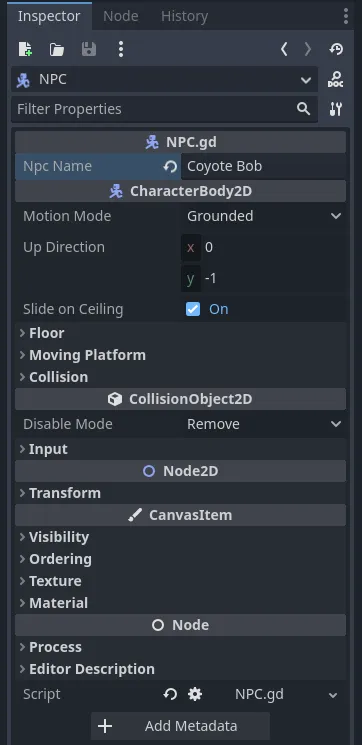Toggle Slide on Ceiling checkbox
Image resolution: width=362 pixels, height=745 pixels.
click(193, 309)
